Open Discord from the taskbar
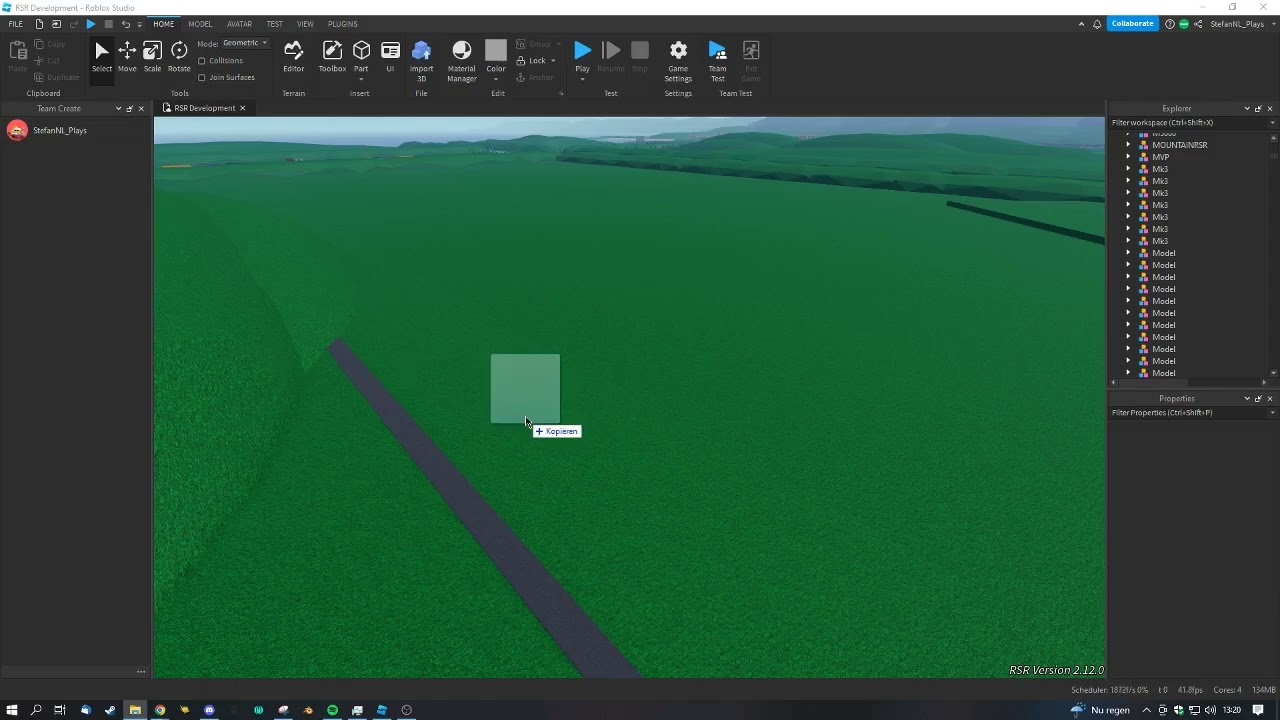The image size is (1280, 720). (x=209, y=710)
